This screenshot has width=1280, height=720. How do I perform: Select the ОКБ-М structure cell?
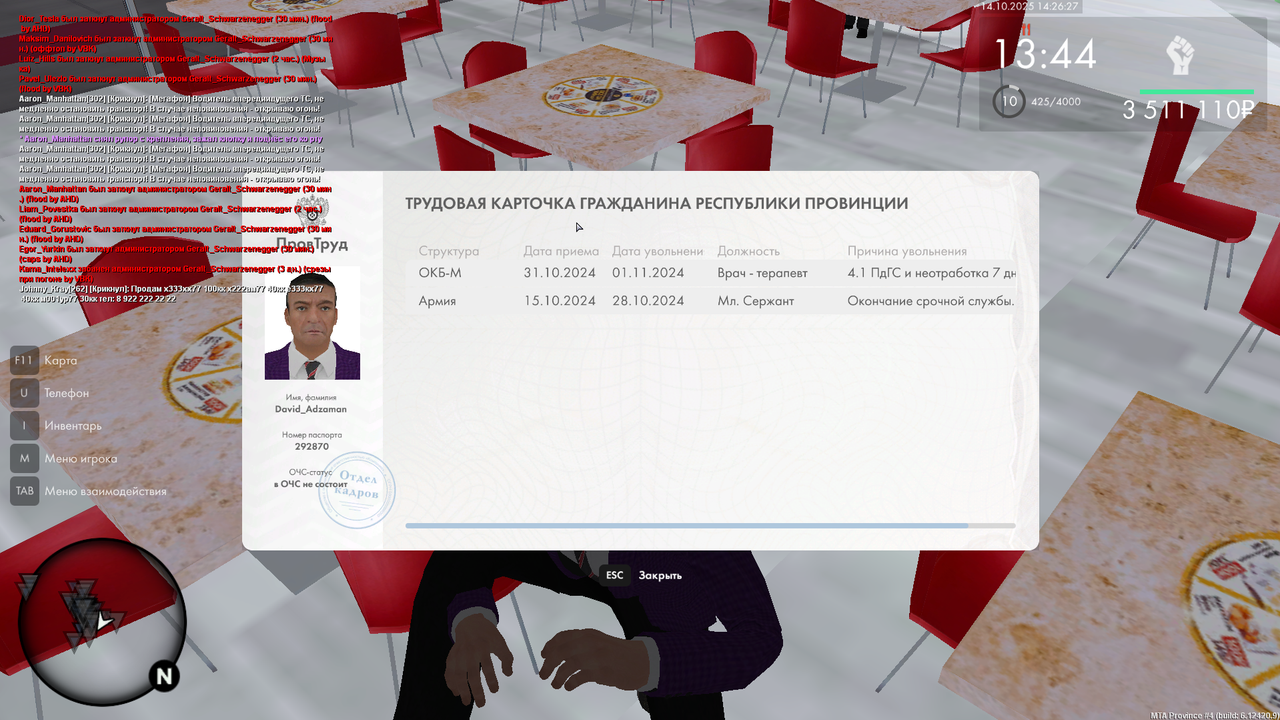(x=440, y=273)
